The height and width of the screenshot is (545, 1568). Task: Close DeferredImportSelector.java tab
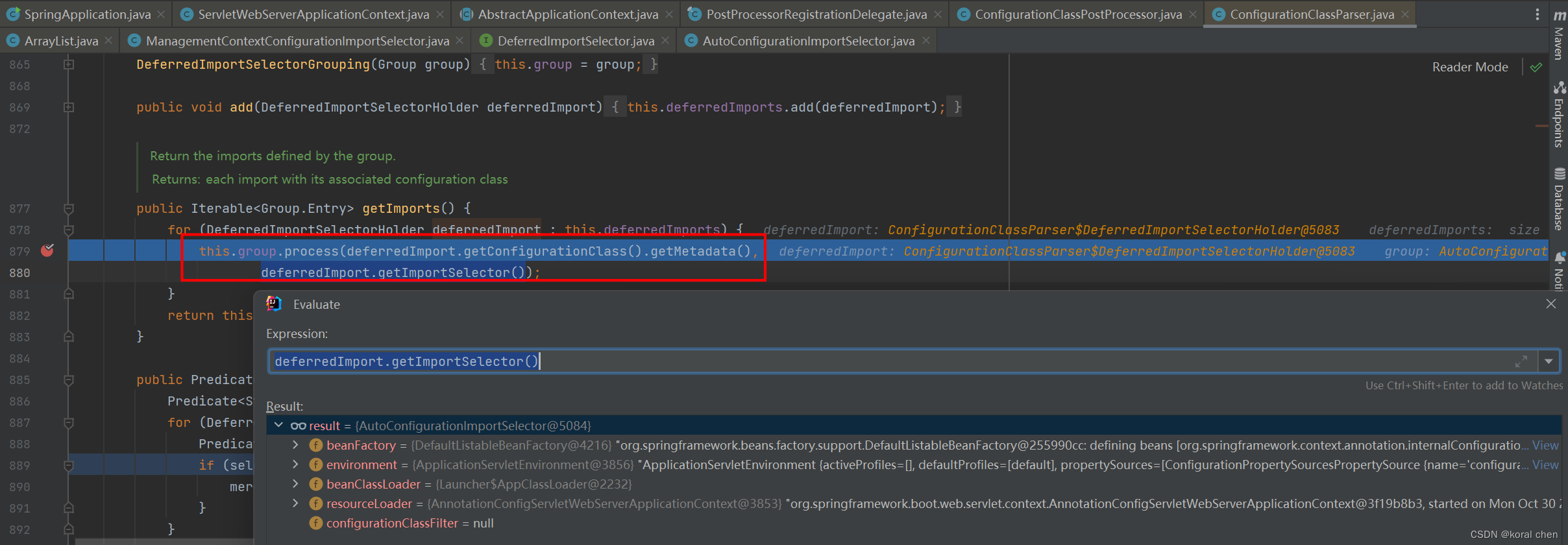click(x=665, y=41)
